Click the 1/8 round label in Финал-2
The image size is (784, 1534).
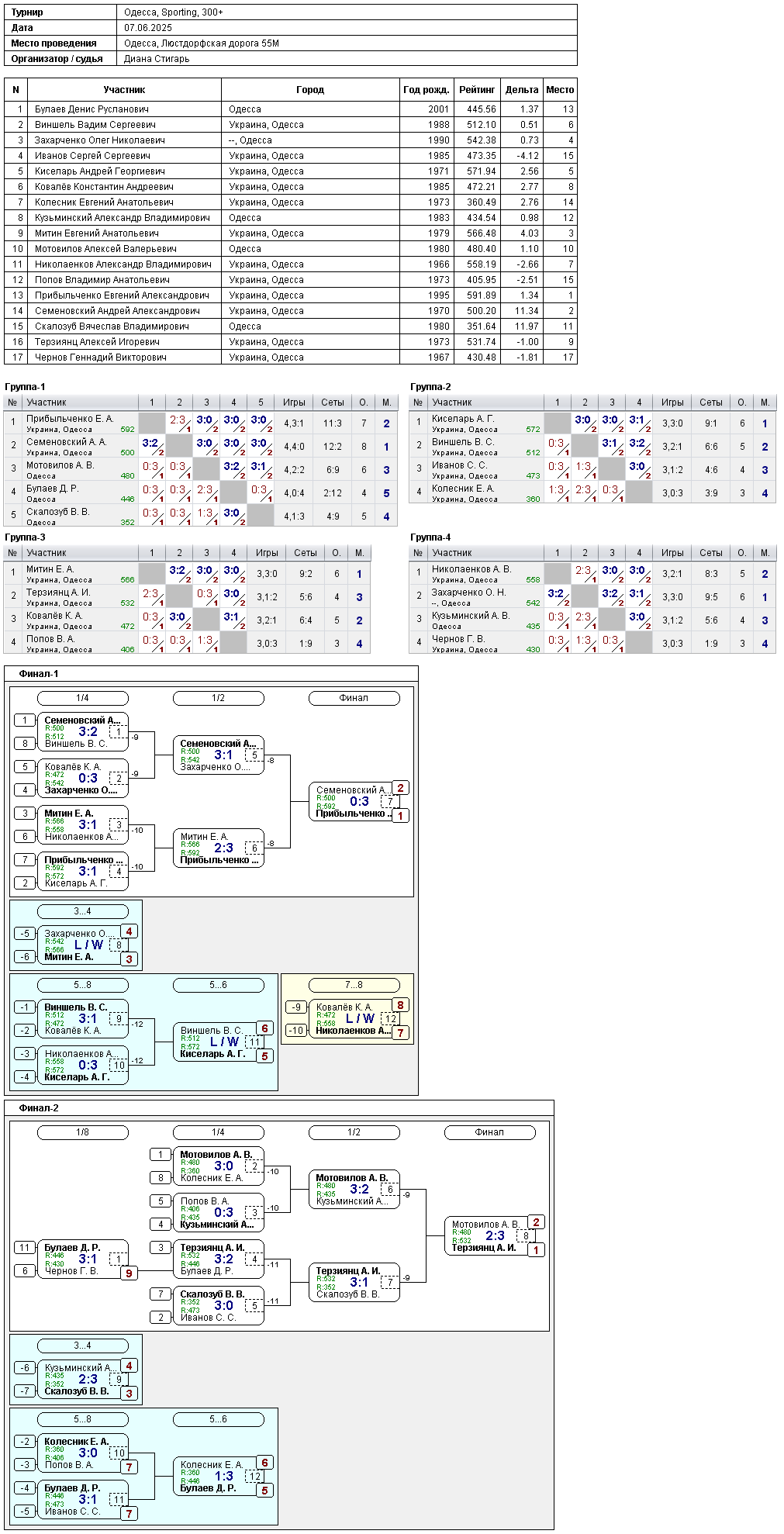pos(82,1132)
